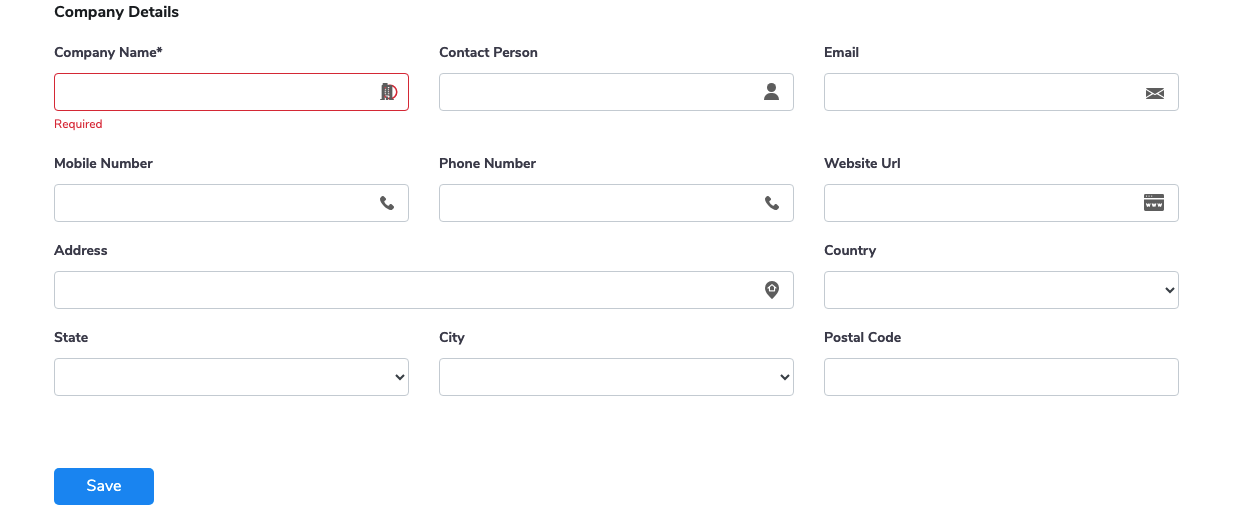Click the phone icon in Mobile Number field

[387, 203]
